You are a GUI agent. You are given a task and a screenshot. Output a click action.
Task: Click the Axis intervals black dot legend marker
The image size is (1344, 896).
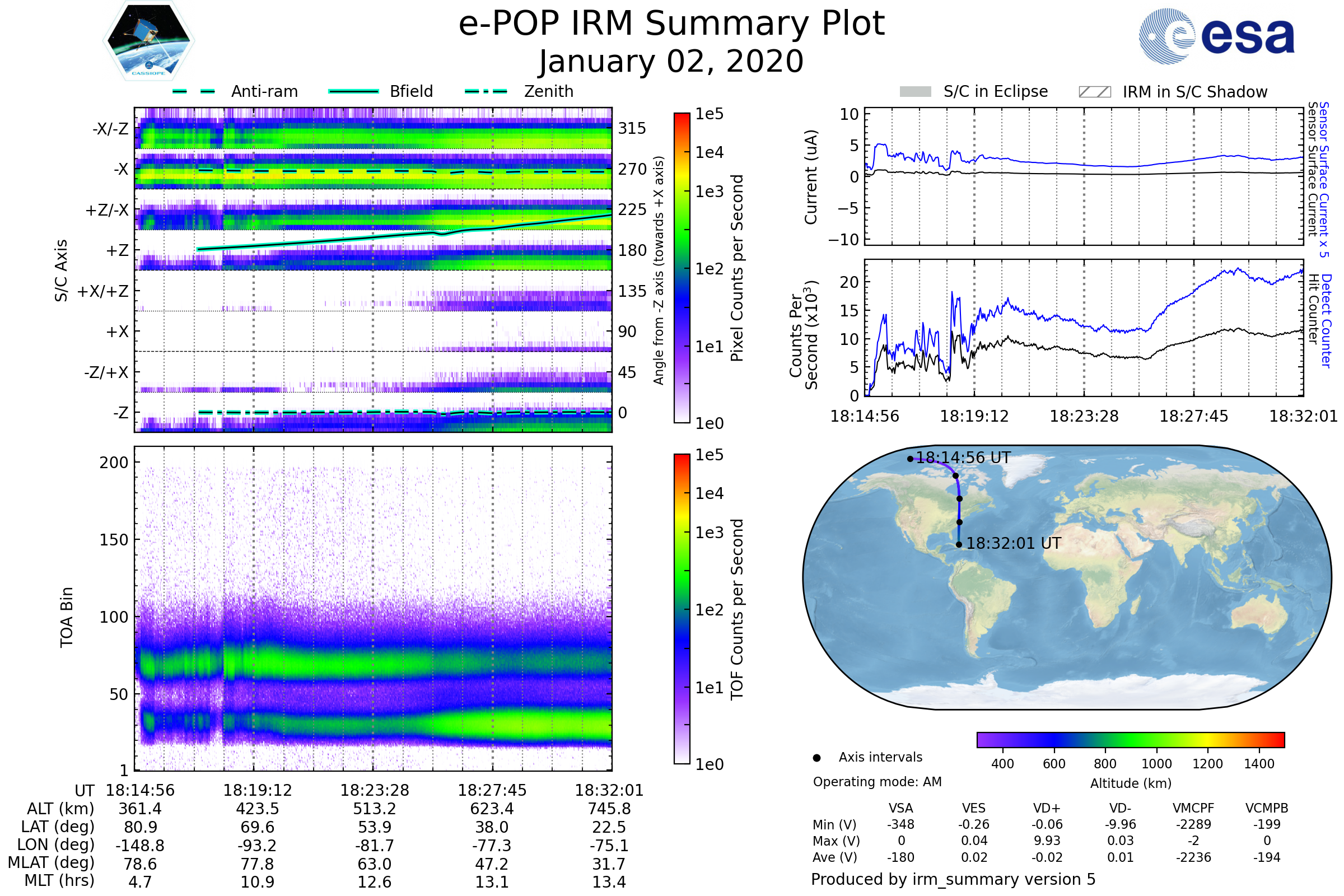pyautogui.click(x=816, y=758)
